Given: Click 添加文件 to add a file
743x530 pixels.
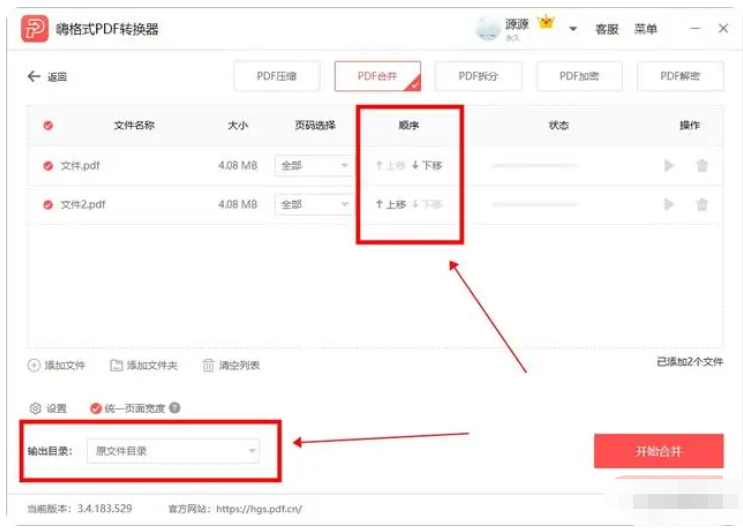Looking at the screenshot, I should tap(57, 366).
